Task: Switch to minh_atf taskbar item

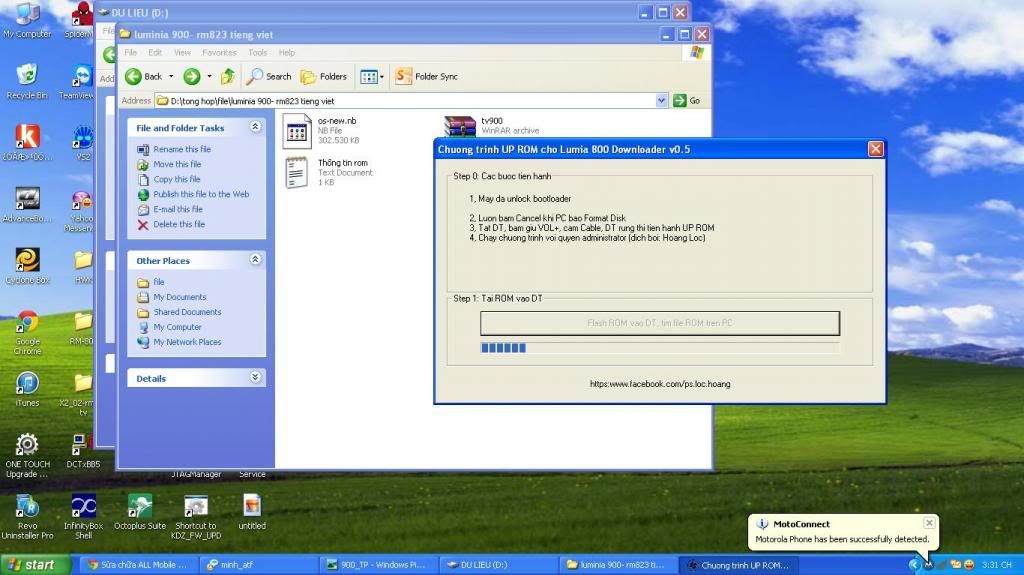Action: 257,565
